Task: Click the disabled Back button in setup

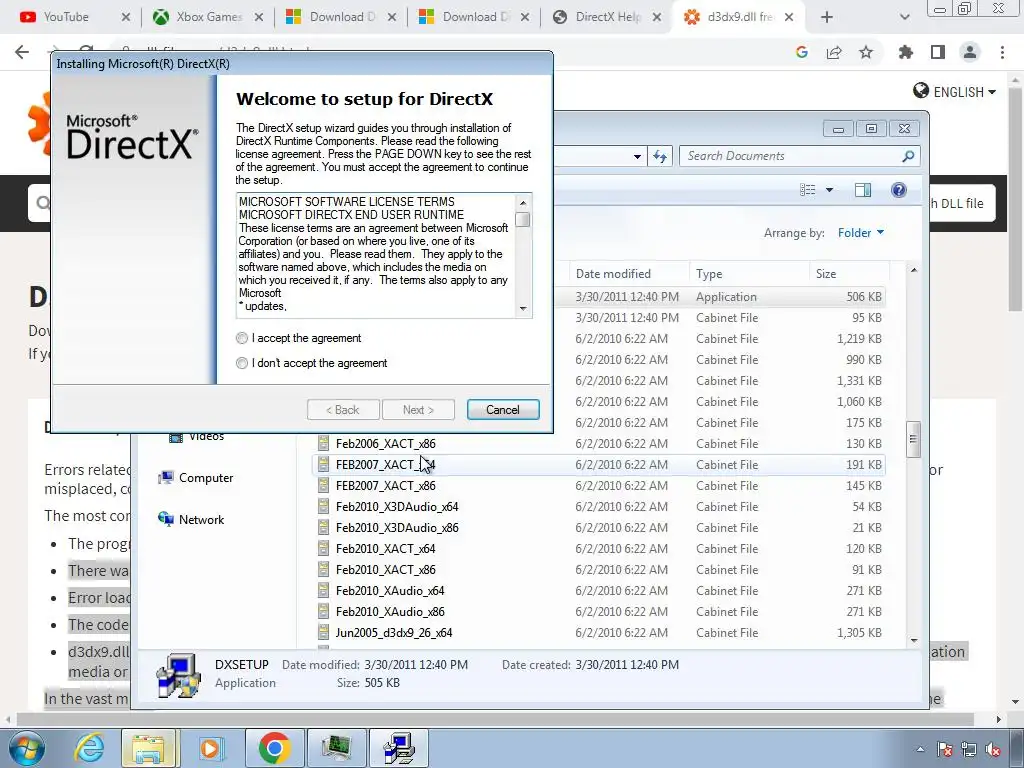Action: [x=343, y=409]
